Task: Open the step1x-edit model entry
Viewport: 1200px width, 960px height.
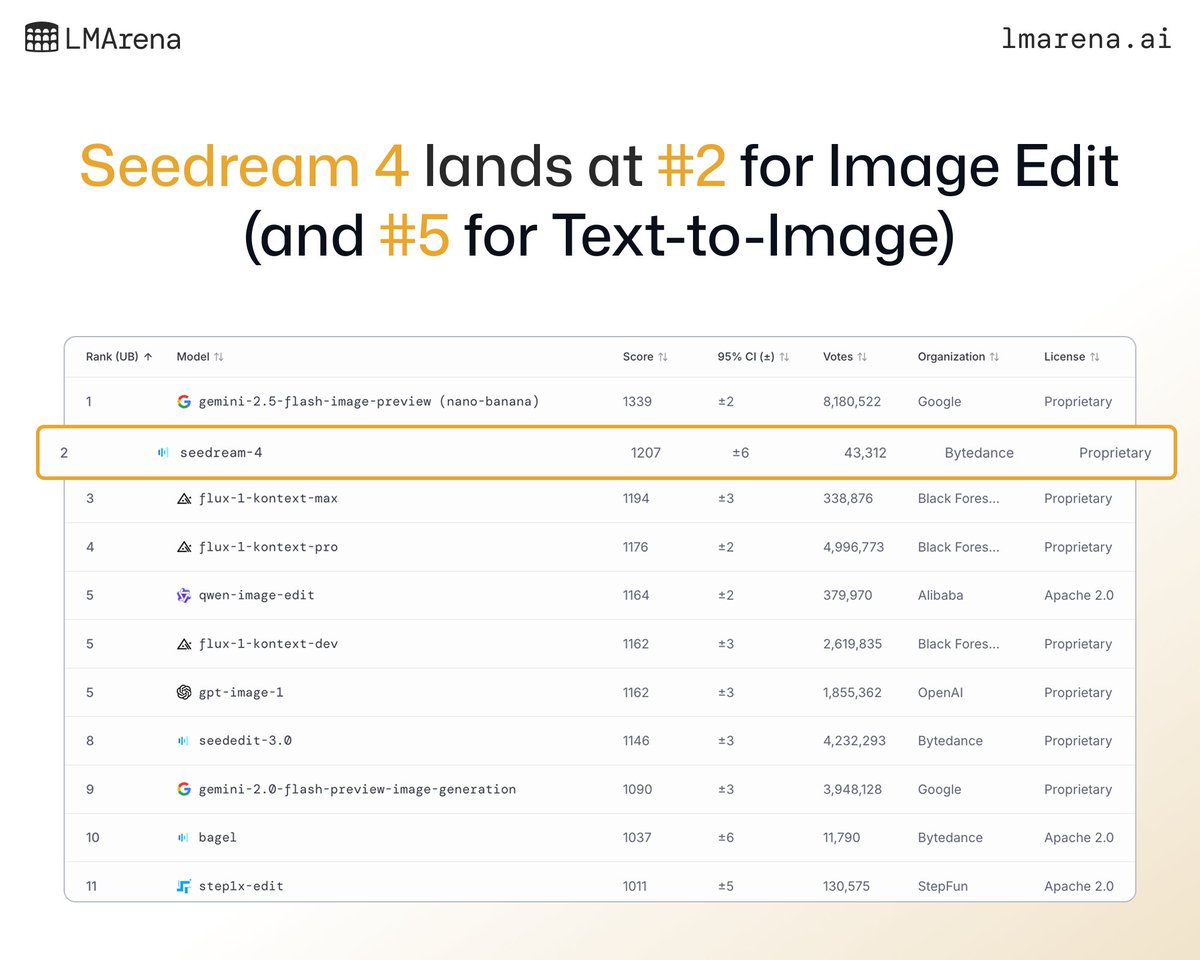Action: click(241, 886)
